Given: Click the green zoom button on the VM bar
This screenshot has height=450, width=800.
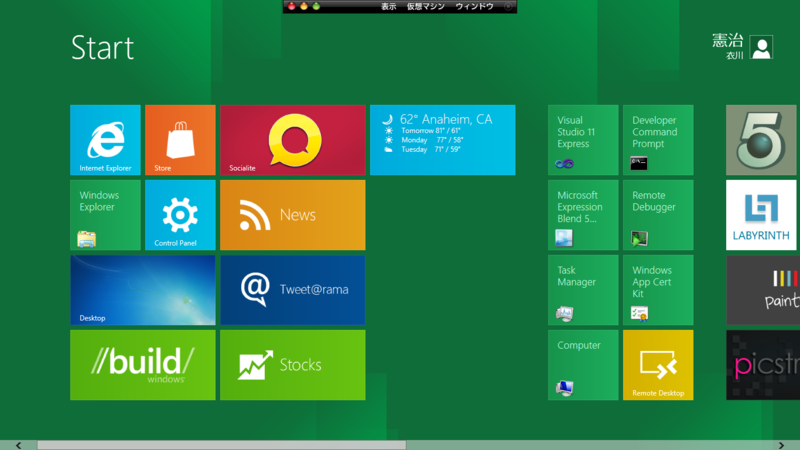Looking at the screenshot, I should pyautogui.click(x=316, y=6).
